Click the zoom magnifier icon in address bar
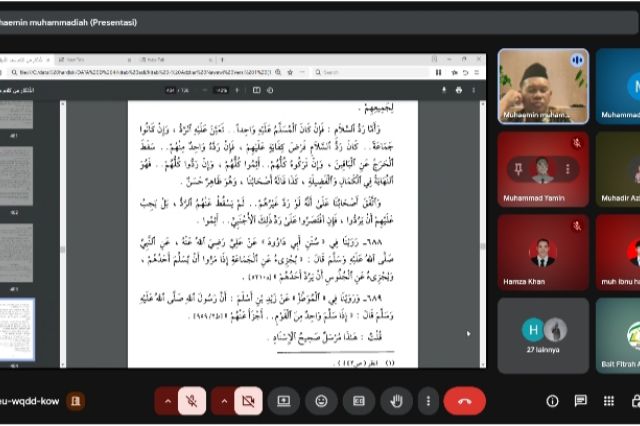 (278, 72)
